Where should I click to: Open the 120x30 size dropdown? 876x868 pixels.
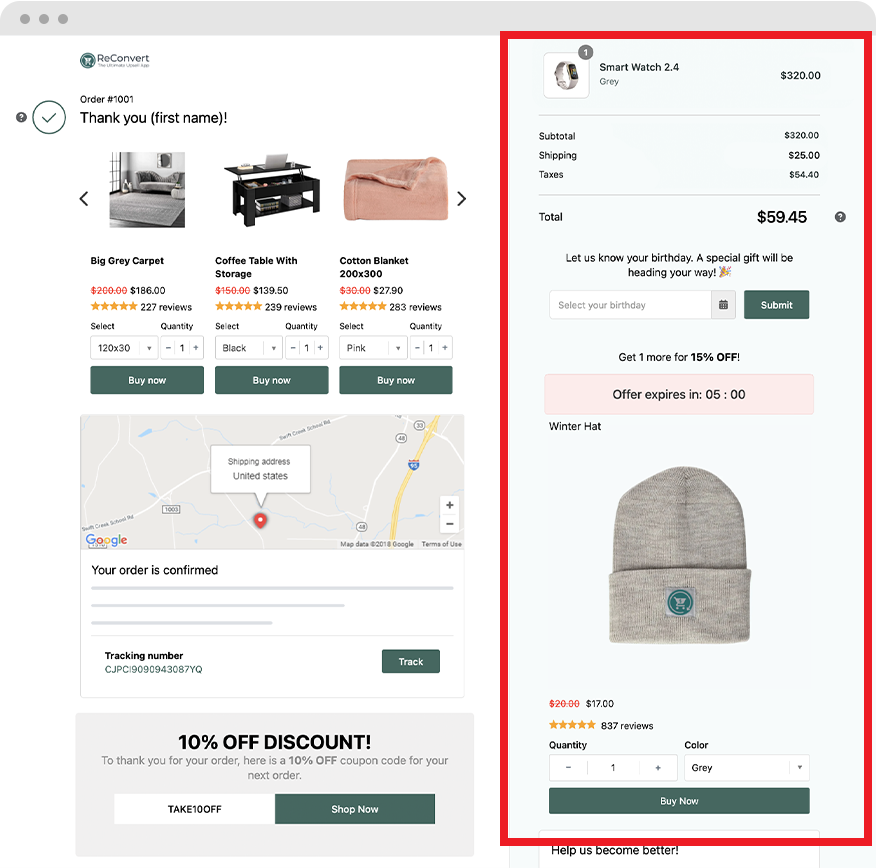tap(124, 348)
